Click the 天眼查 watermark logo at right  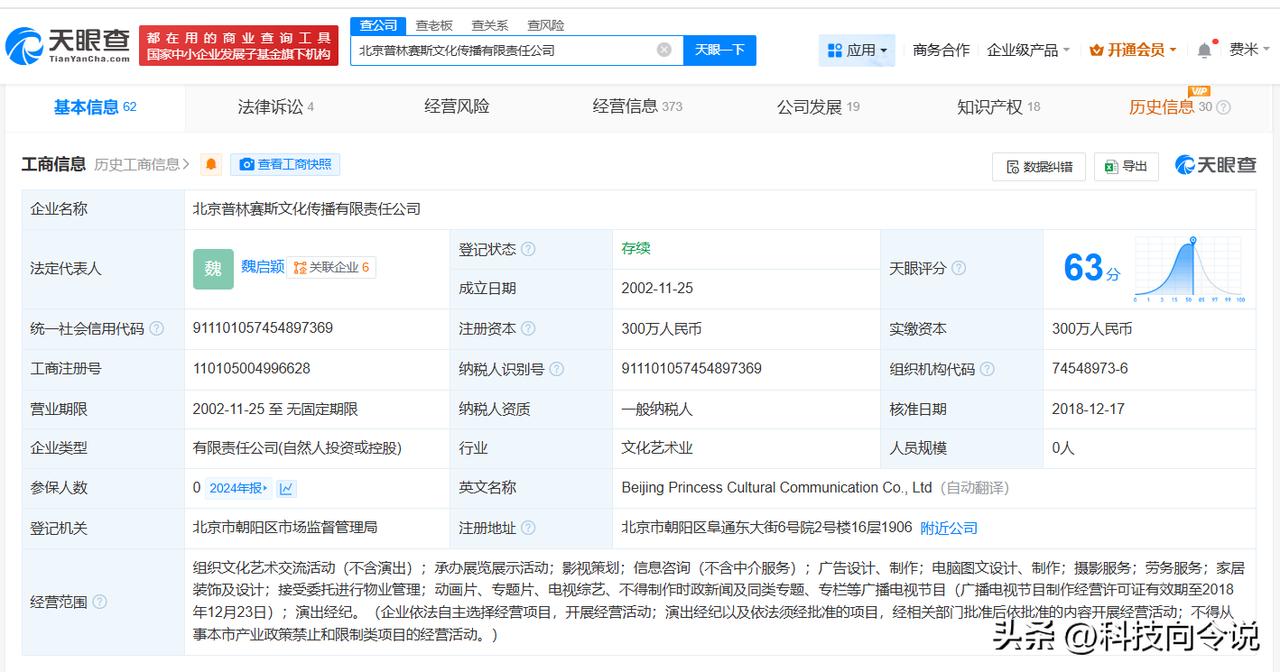1215,165
